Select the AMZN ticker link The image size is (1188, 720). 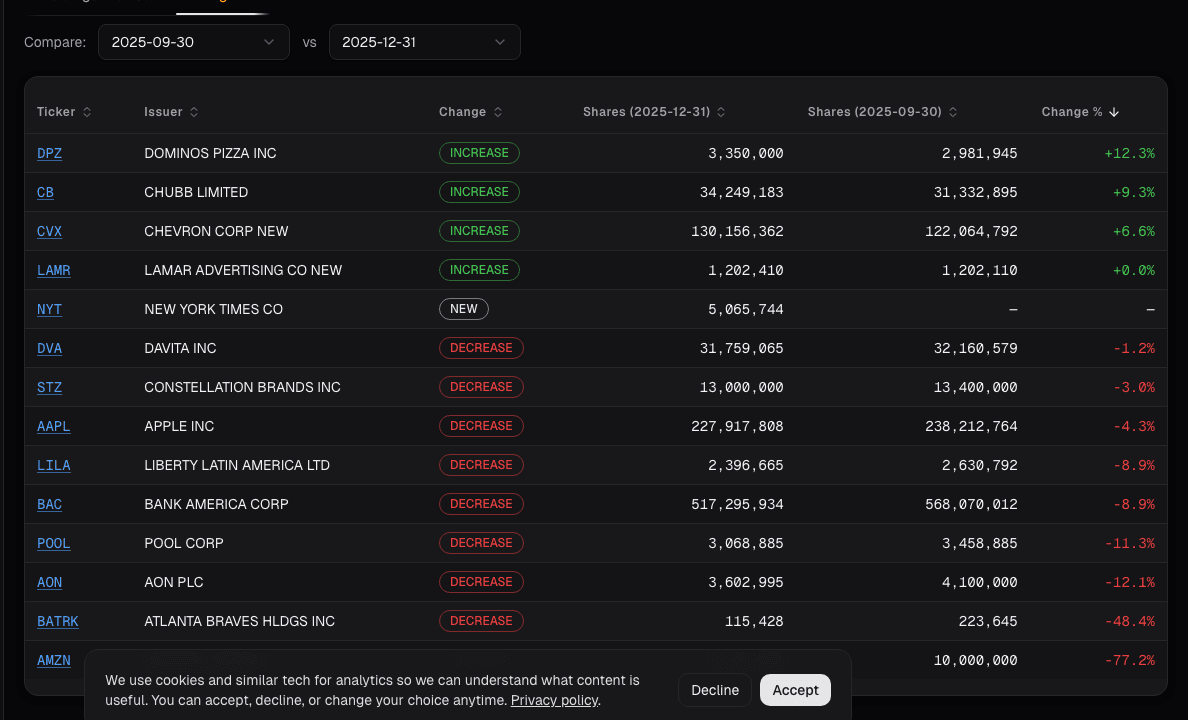[x=54, y=660]
